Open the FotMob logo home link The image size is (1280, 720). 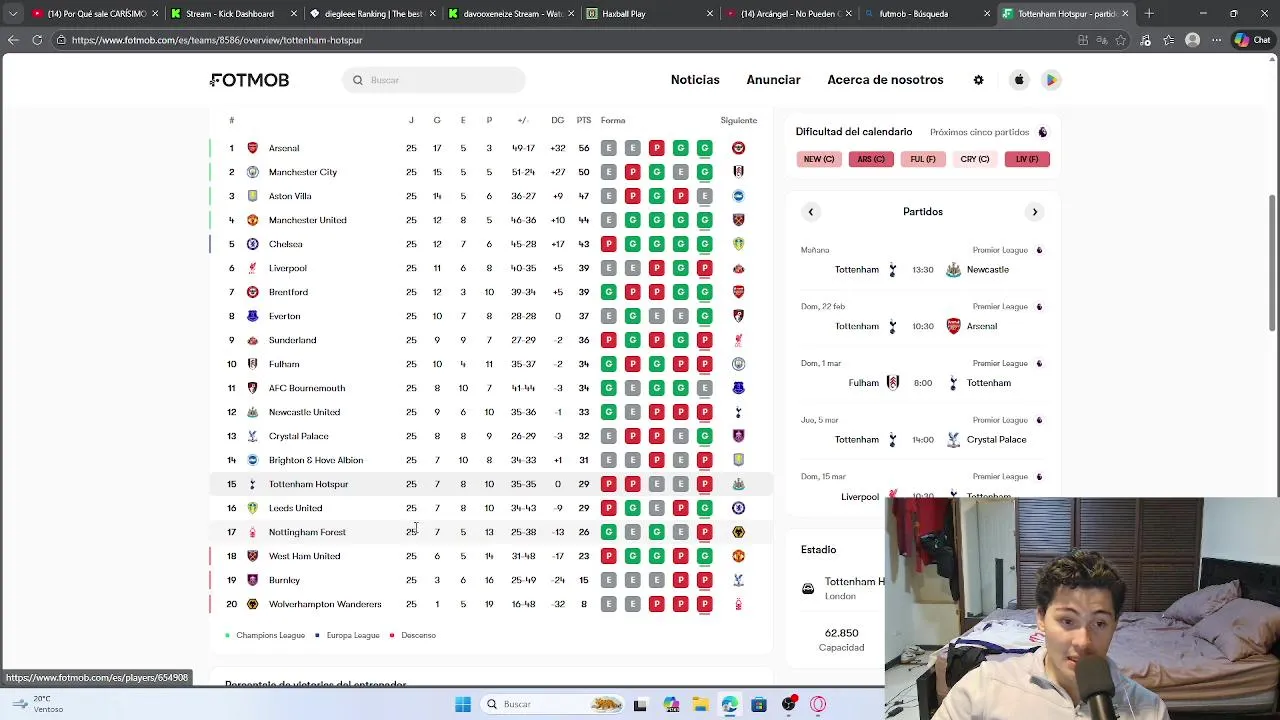click(x=249, y=80)
